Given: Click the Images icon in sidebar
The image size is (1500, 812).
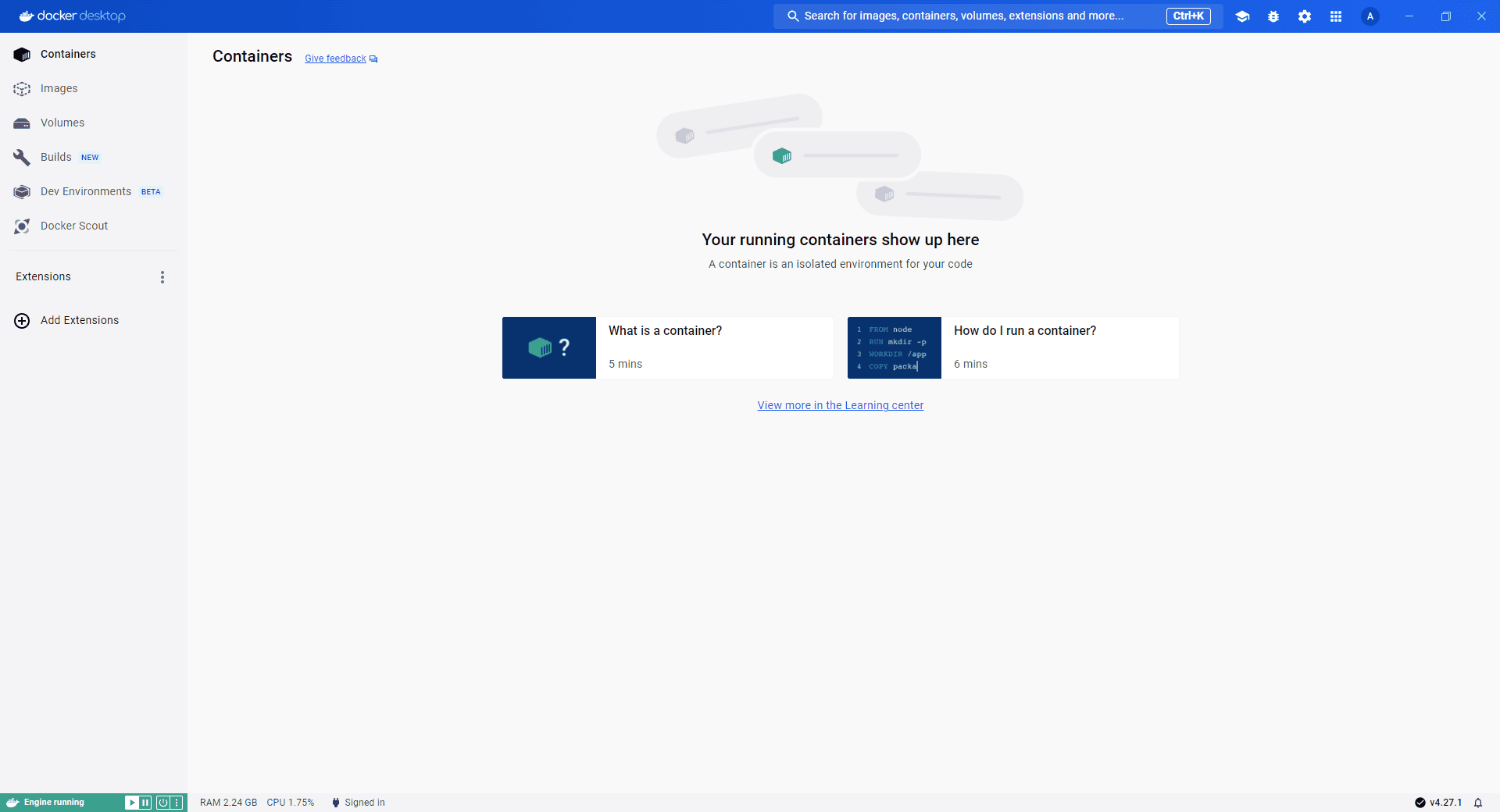Looking at the screenshot, I should (22, 88).
